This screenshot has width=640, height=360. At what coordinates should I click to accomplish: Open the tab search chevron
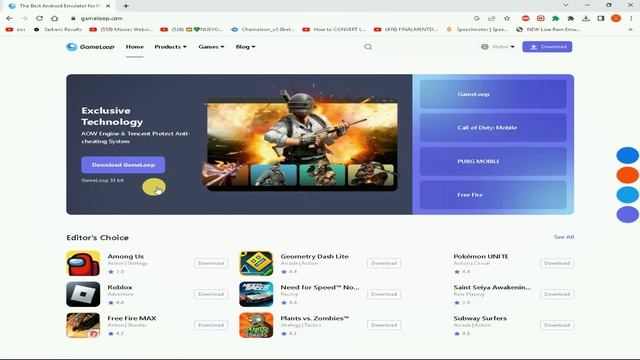(x=565, y=5)
